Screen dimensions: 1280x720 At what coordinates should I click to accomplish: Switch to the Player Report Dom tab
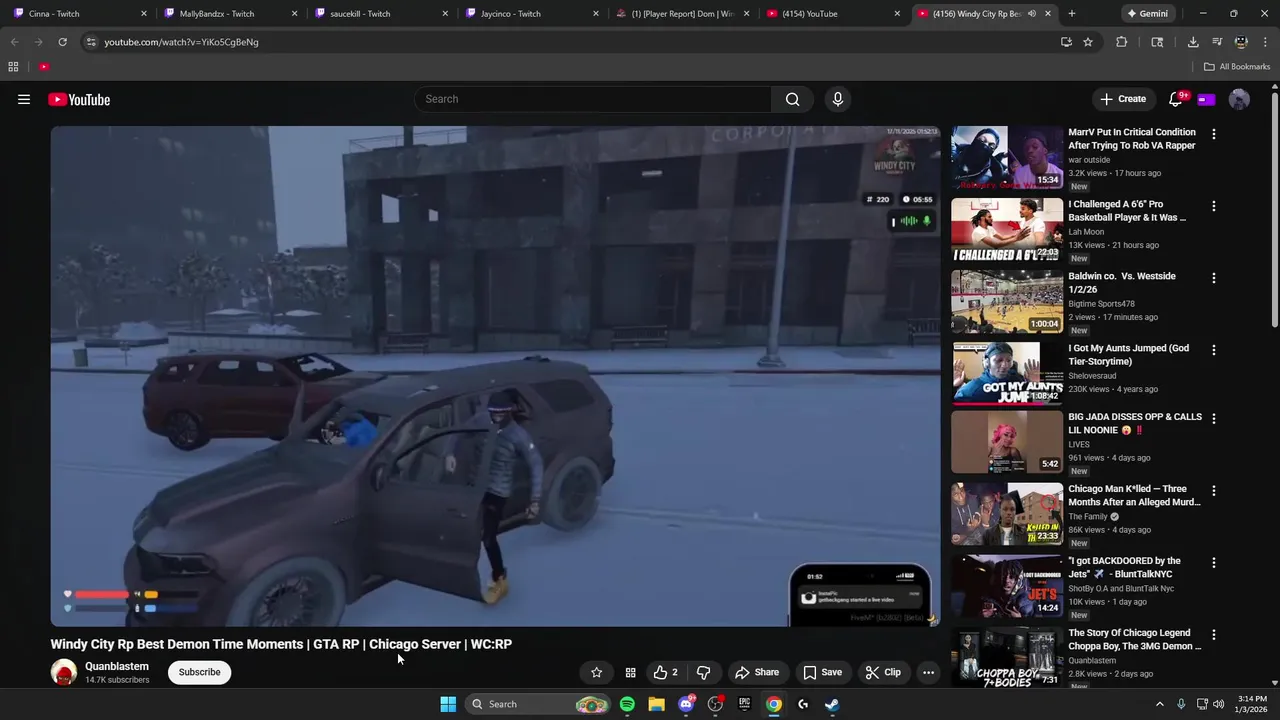(680, 14)
